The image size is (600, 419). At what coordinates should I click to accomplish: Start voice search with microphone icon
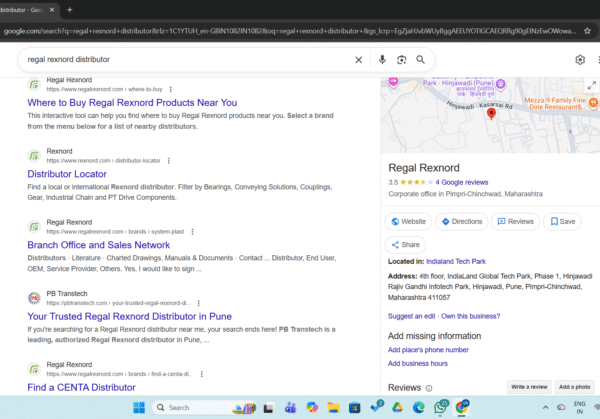pos(382,60)
